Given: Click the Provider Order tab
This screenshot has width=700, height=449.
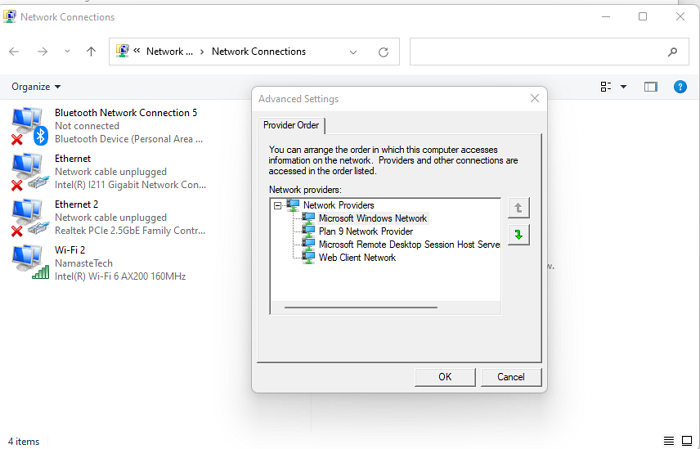Looking at the screenshot, I should [x=291, y=125].
